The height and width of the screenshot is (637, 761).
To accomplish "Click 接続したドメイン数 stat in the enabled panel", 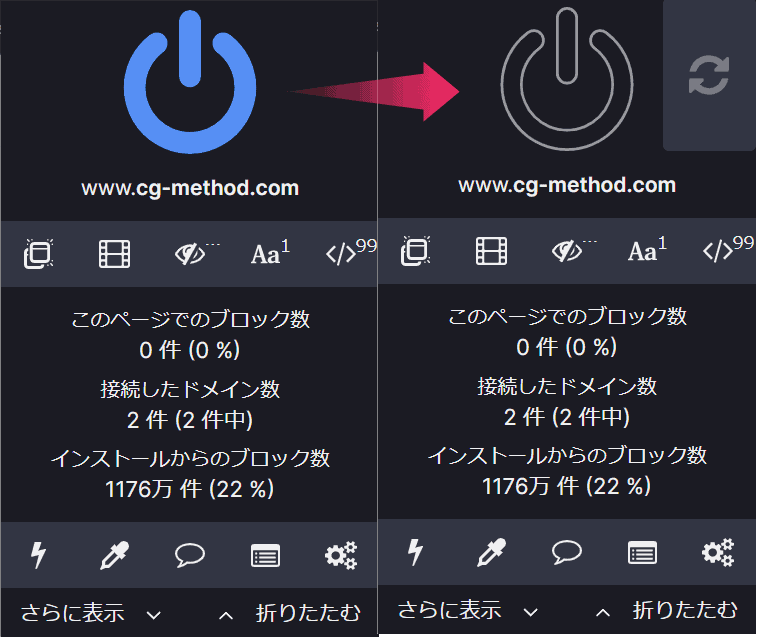I will (189, 389).
